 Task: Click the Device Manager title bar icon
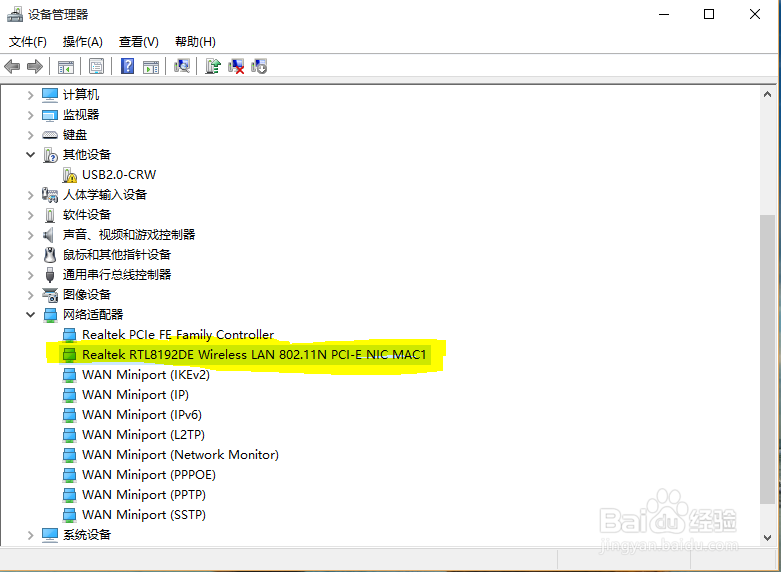tap(14, 14)
